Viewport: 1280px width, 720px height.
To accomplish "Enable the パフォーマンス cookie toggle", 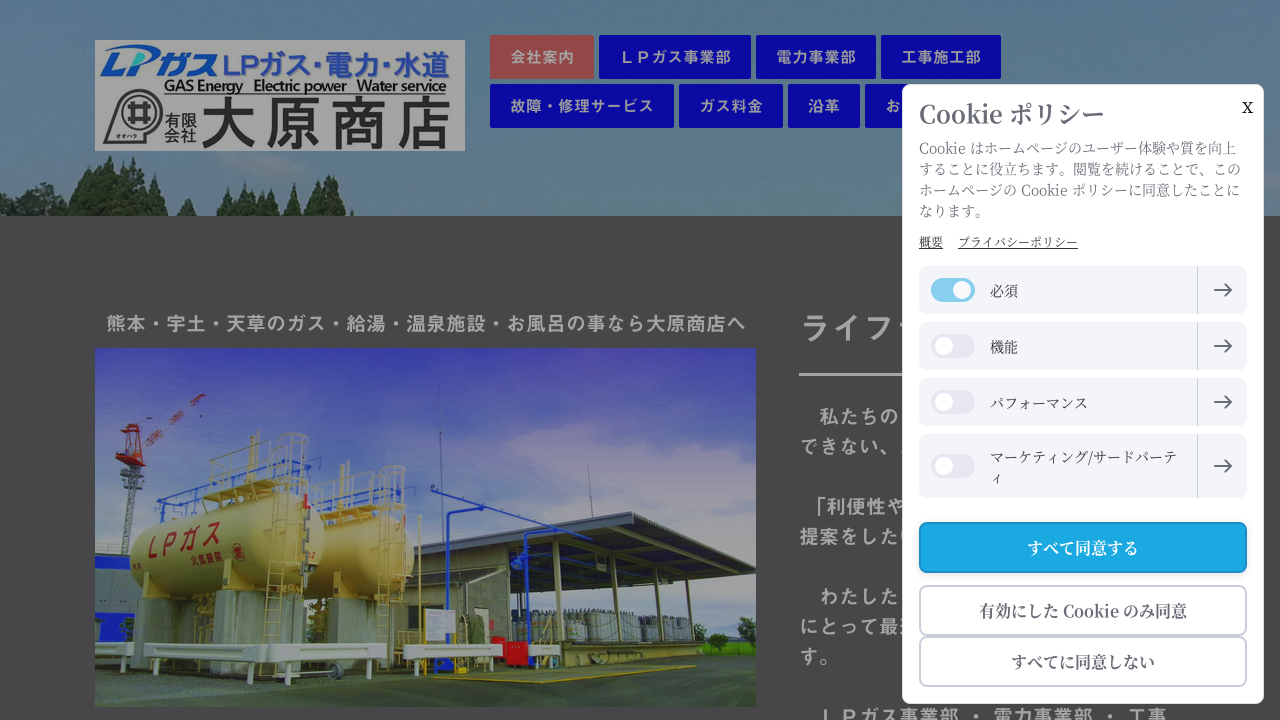I will [x=952, y=402].
